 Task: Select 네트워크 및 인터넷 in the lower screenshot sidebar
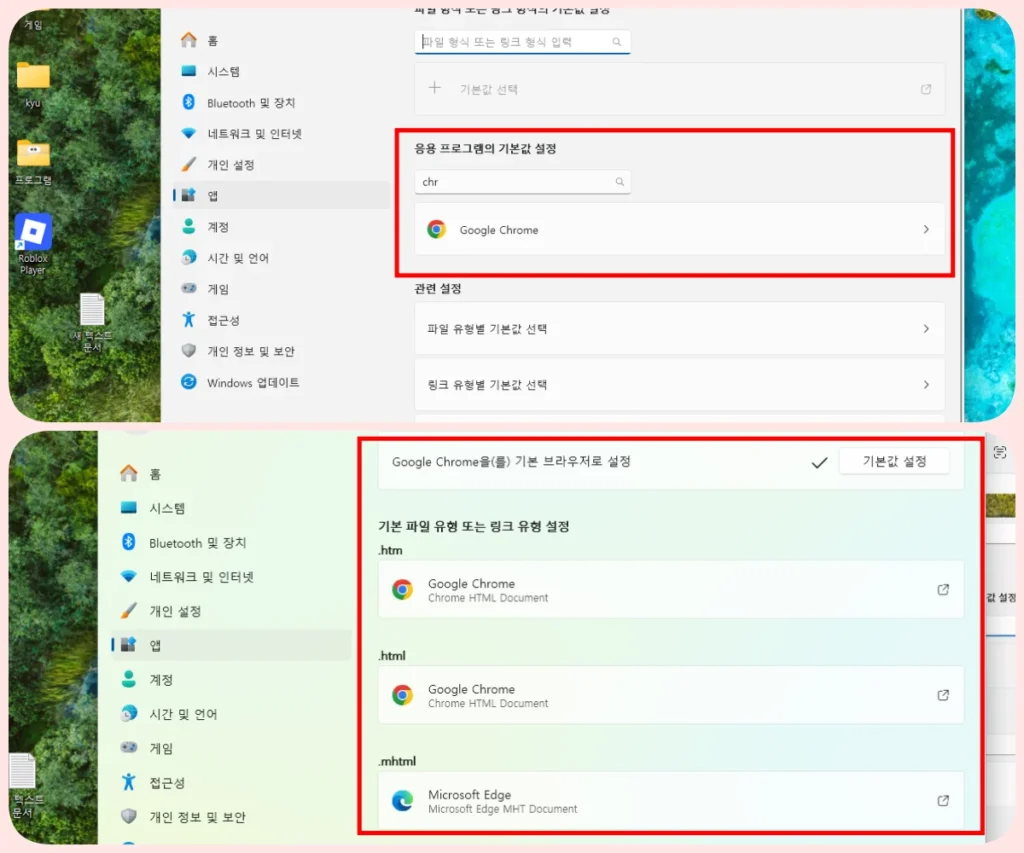201,577
